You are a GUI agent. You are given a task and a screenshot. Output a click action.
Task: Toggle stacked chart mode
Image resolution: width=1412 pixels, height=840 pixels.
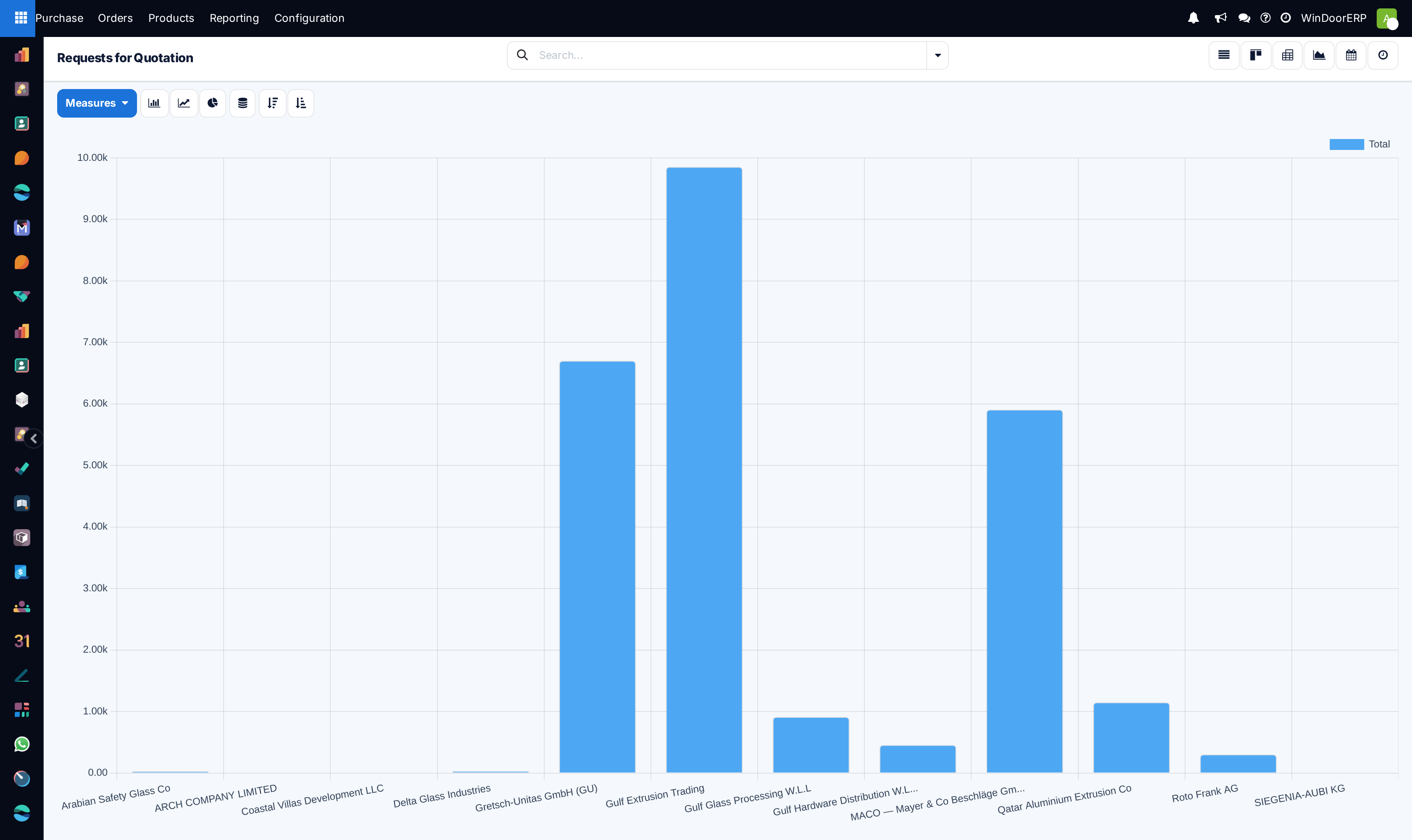[242, 103]
